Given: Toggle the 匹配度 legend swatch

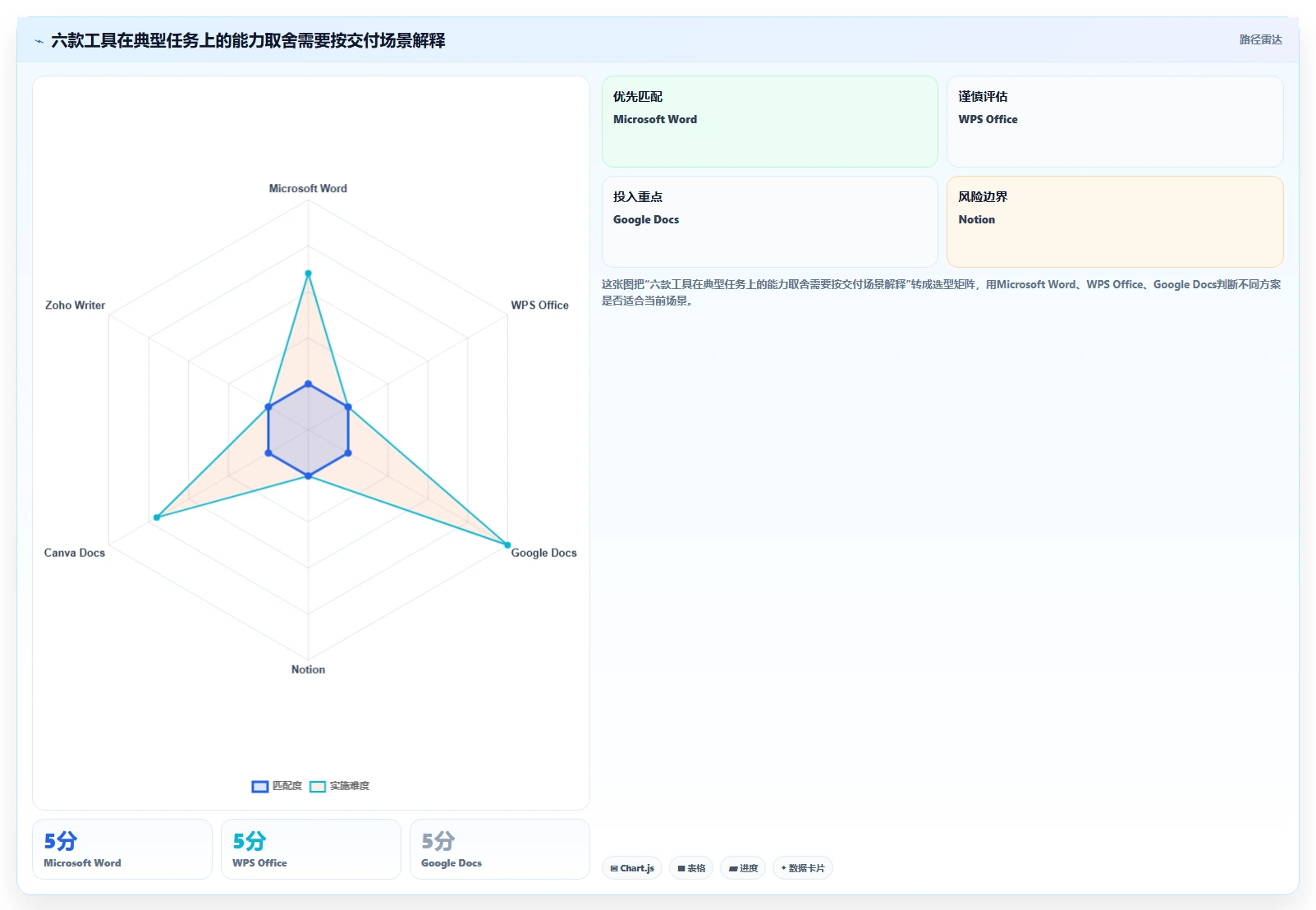Looking at the screenshot, I should 260,786.
